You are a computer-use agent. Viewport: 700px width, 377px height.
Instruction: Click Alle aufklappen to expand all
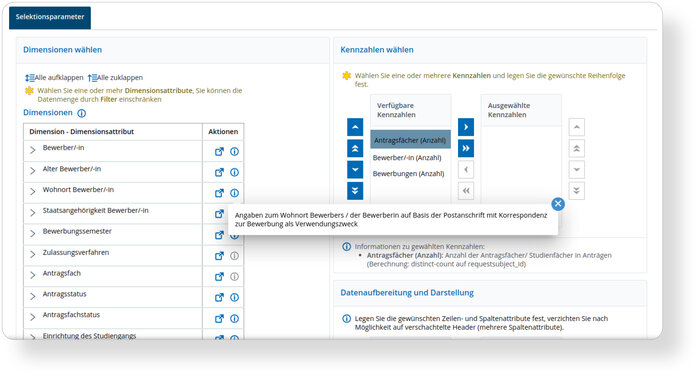54,78
